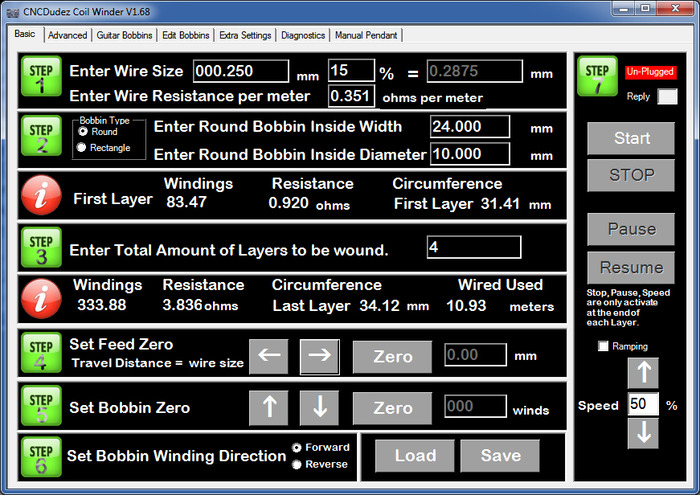
Task: Maximize the Coil Winder window
Action: 645,8
